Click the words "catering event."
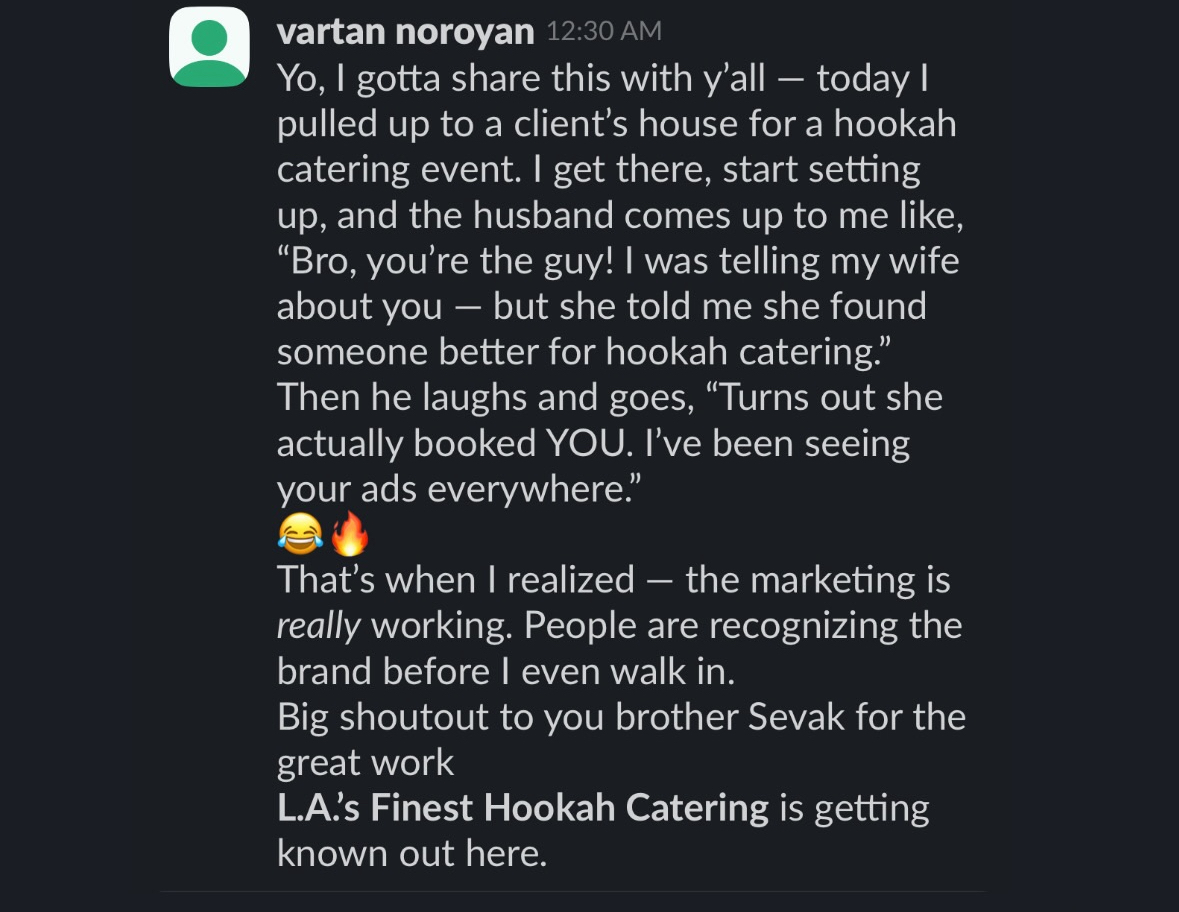 pyautogui.click(x=399, y=169)
